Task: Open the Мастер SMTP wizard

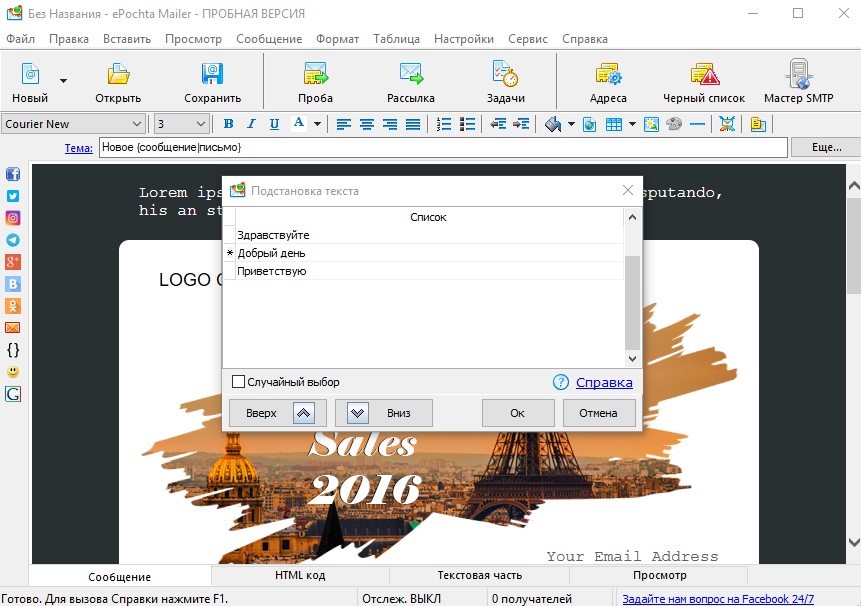Action: [x=798, y=75]
